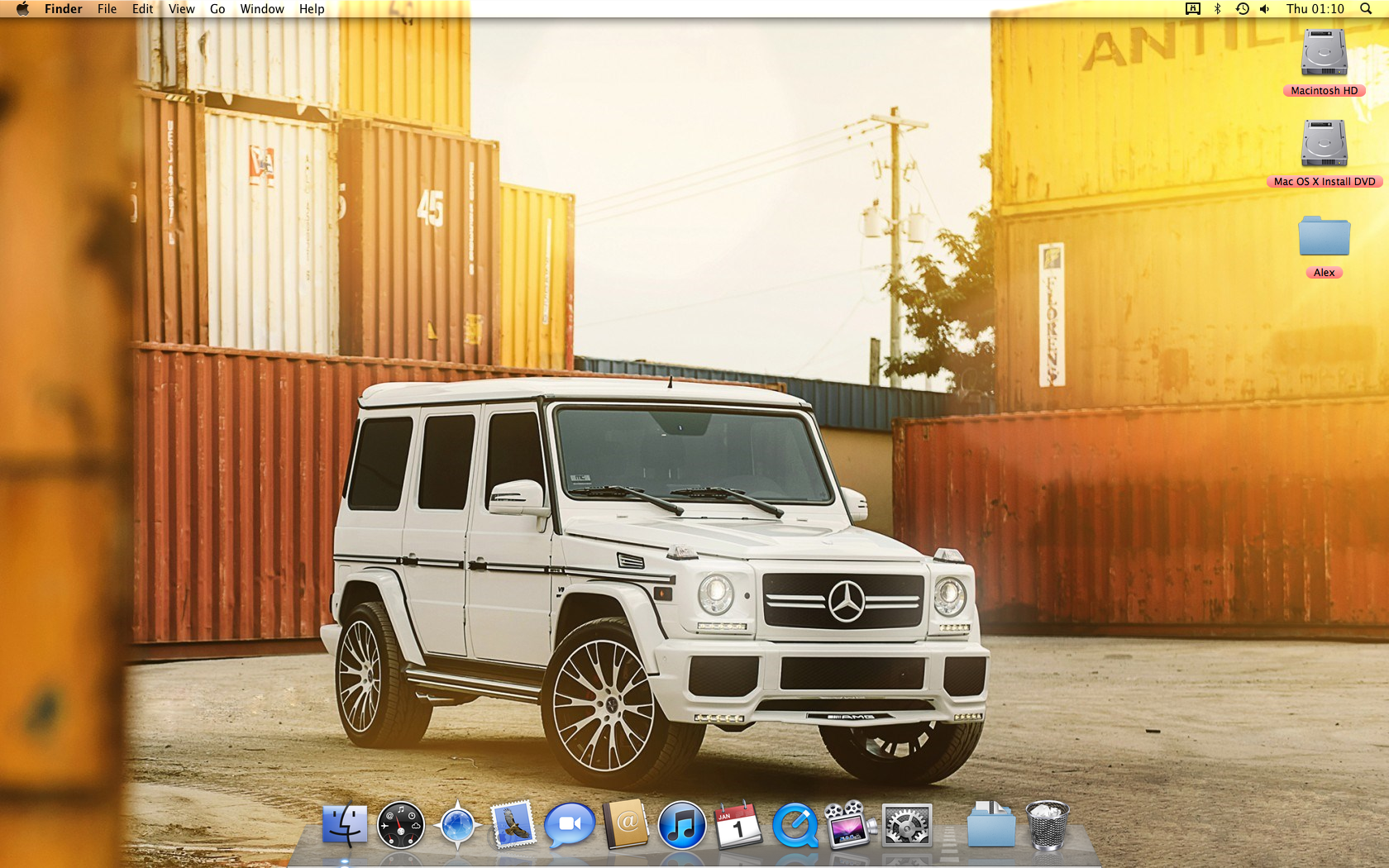
Task: Select the Mac OS X Install DVD icon
Action: [x=1325, y=144]
